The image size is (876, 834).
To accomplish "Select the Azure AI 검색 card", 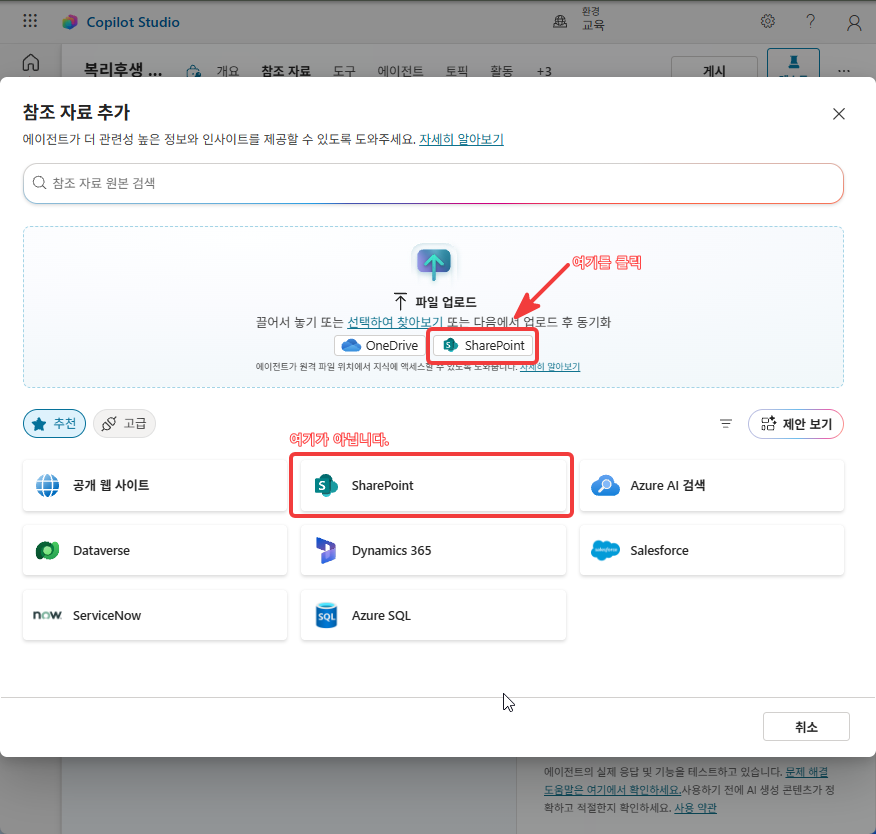I will click(x=712, y=485).
